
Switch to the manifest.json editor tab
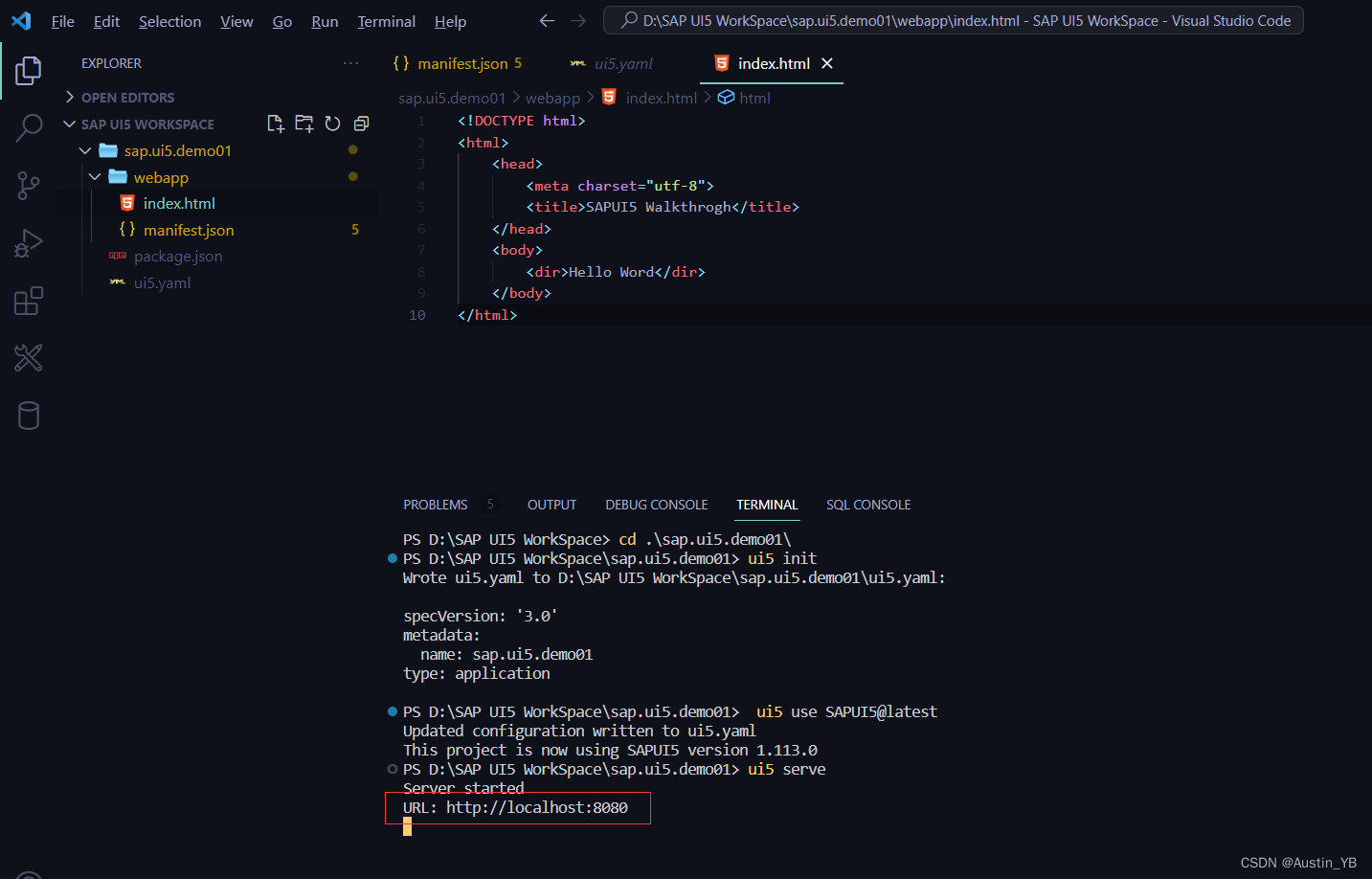[x=458, y=63]
